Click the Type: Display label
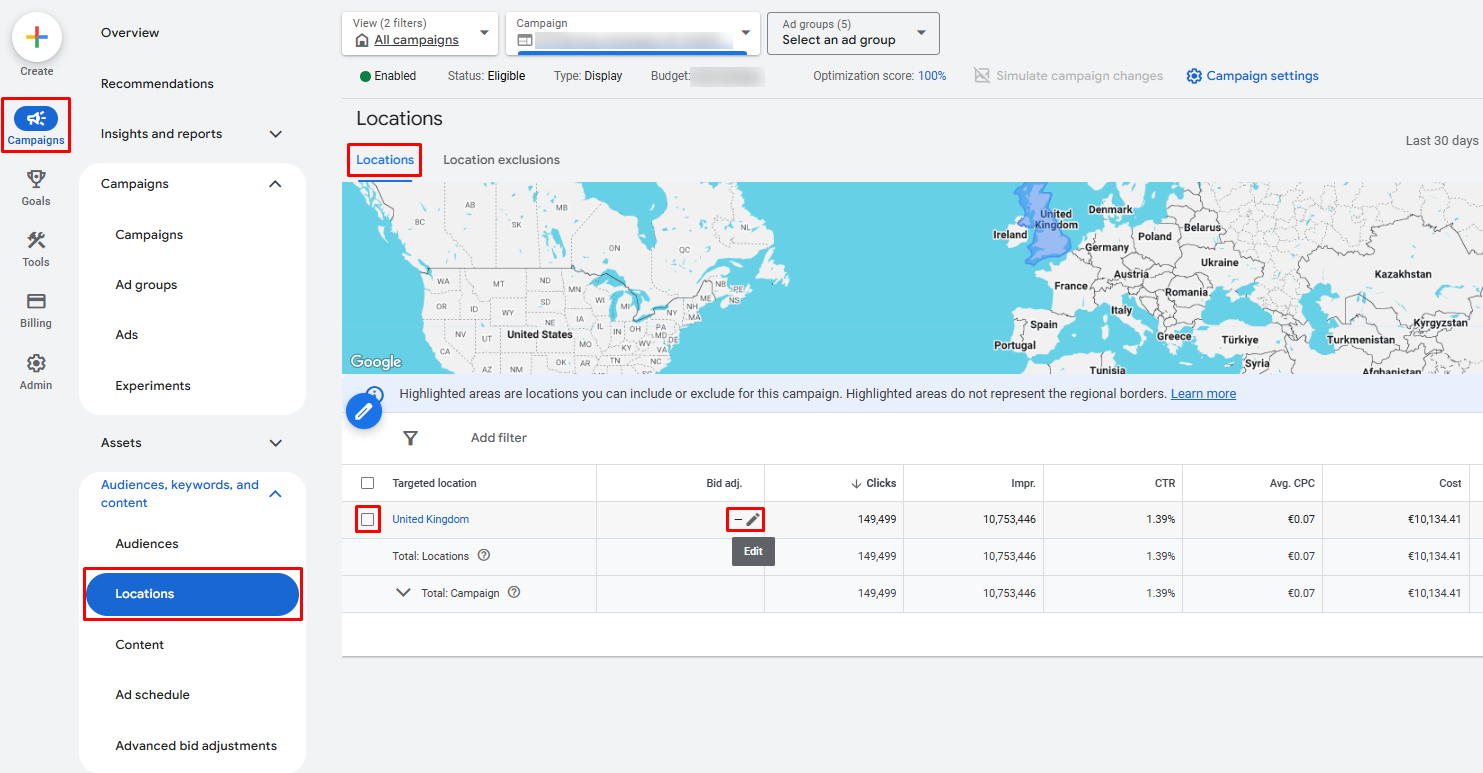 pos(588,76)
